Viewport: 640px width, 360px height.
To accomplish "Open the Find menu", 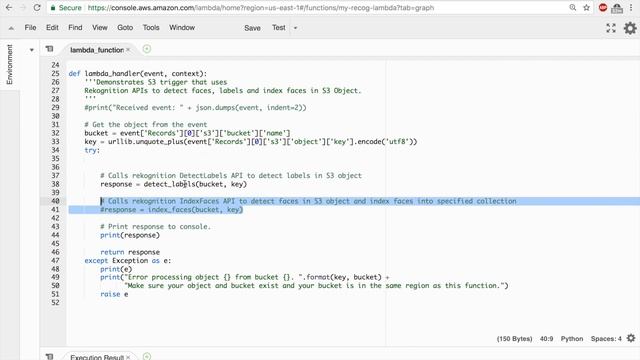I will point(75,28).
